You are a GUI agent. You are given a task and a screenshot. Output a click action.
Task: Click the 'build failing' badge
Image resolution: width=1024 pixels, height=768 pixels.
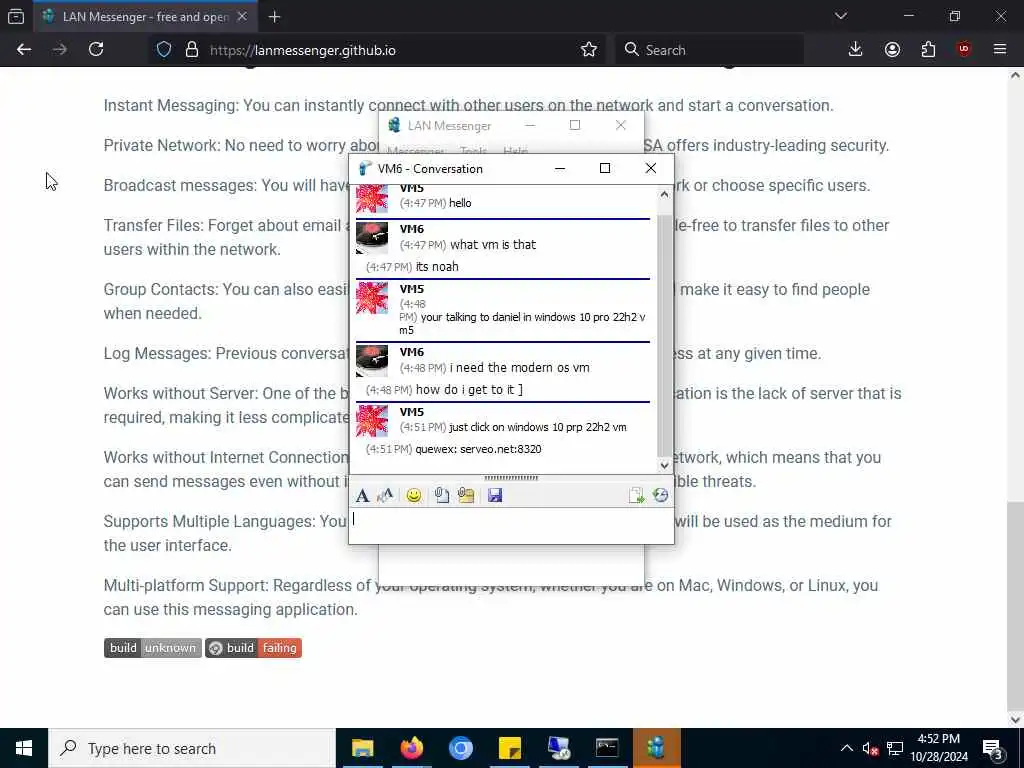point(253,648)
